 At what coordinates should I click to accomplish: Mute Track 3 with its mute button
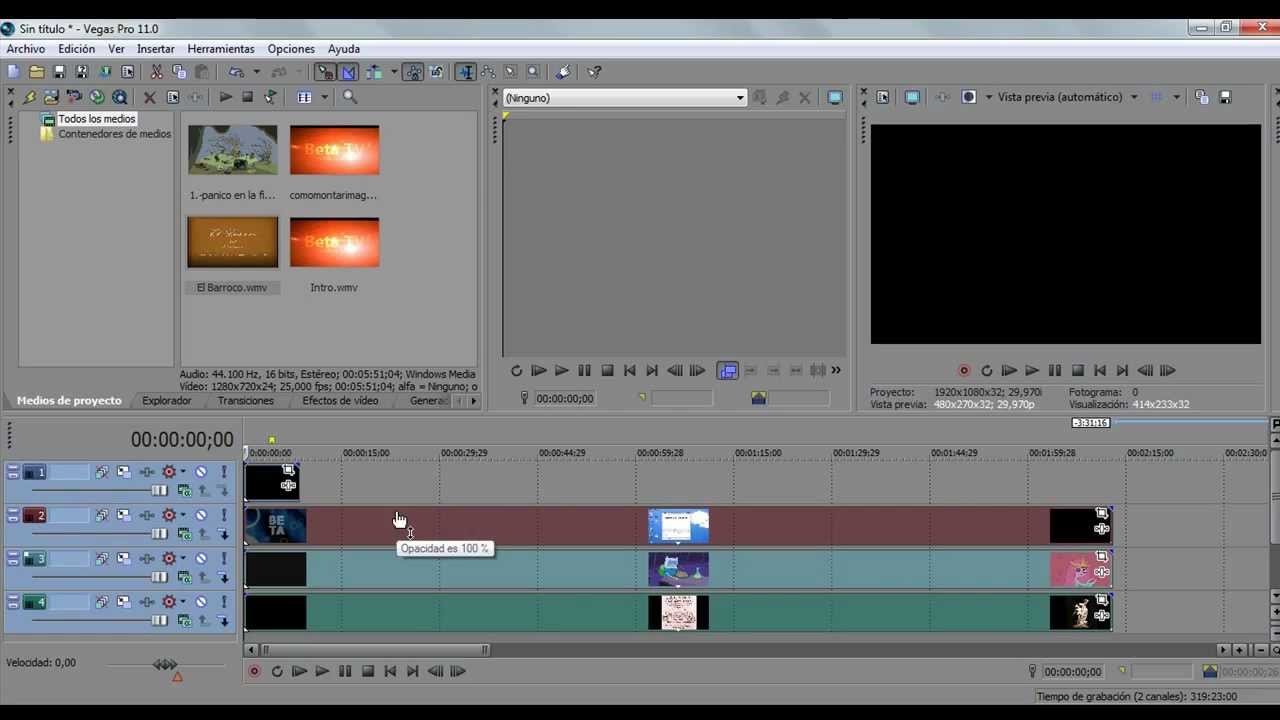[201, 558]
